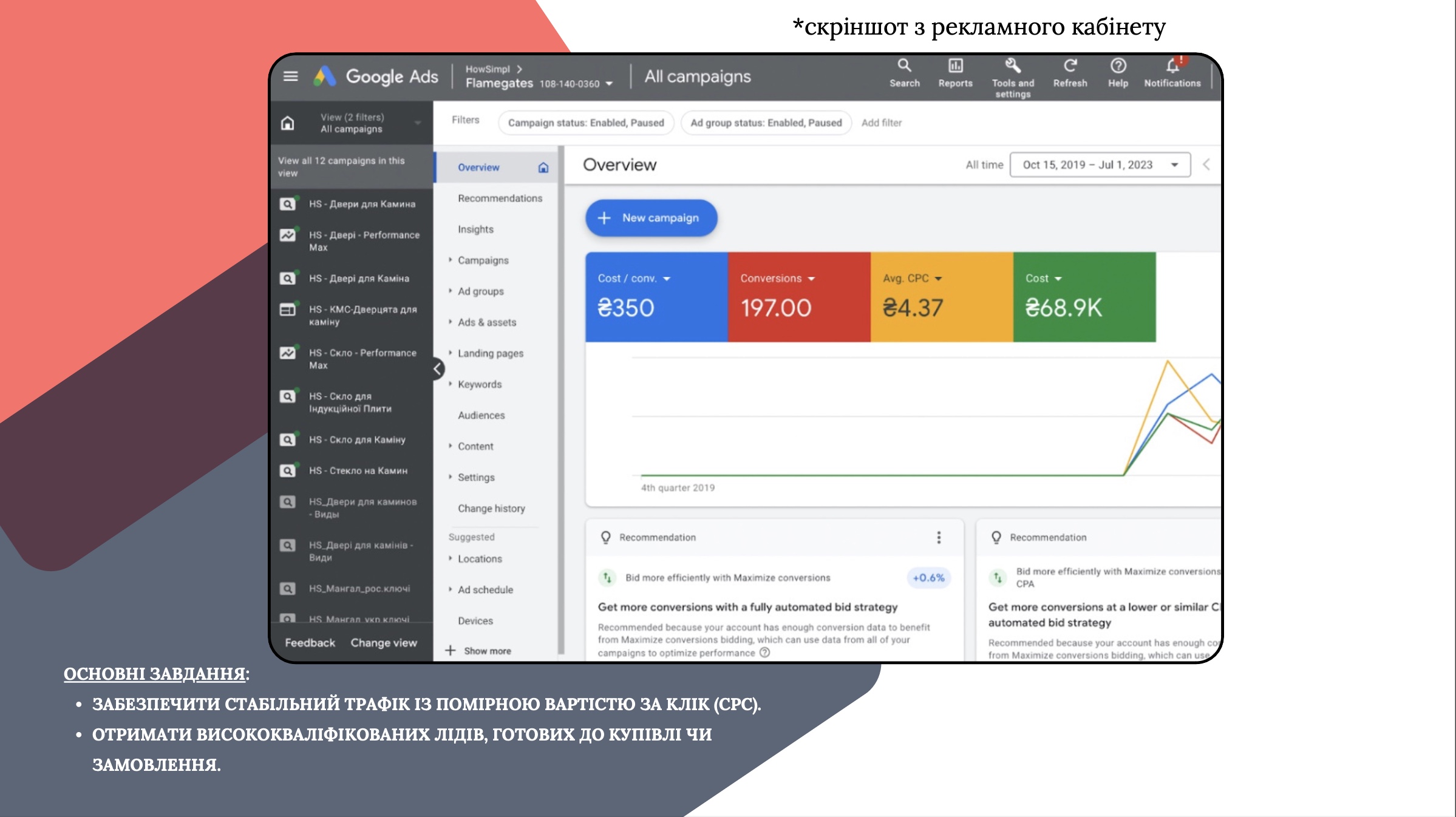Open options menu on first Recommendation card
The width and height of the screenshot is (1456, 817).
tap(939, 537)
